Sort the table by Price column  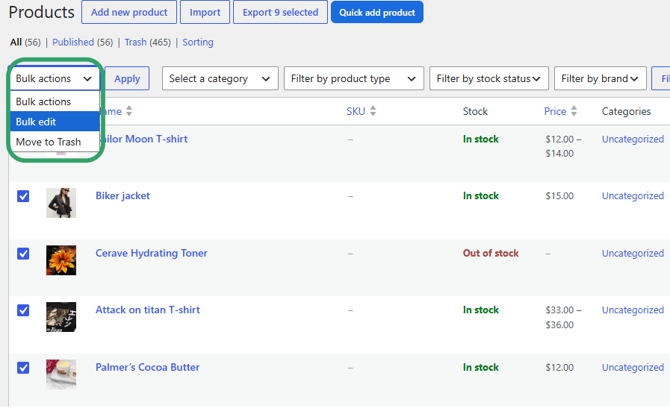point(555,112)
